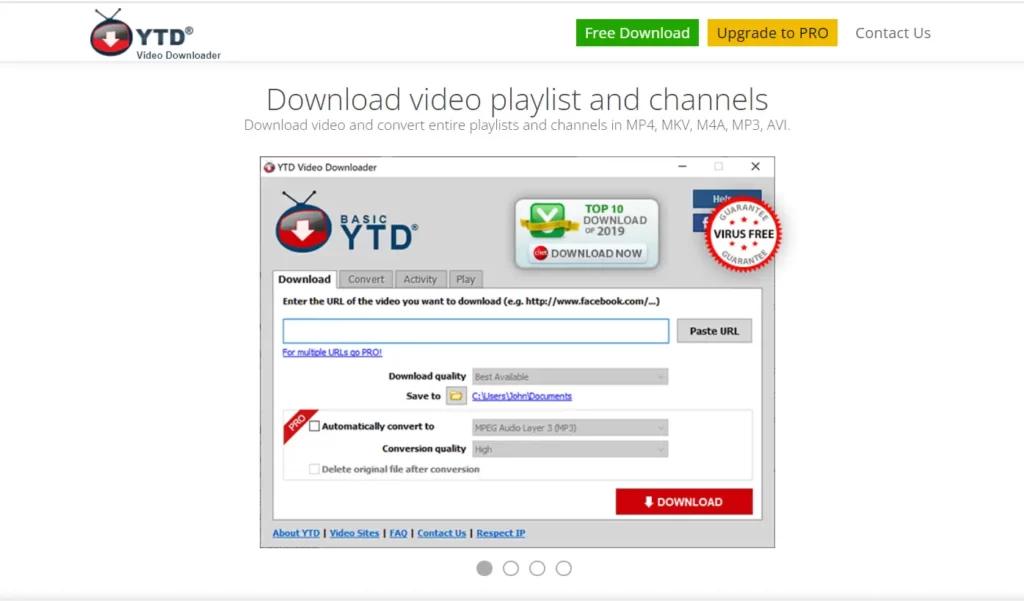This screenshot has width=1024, height=601.
Task: Select the first carousel slide dot
Action: click(485, 568)
